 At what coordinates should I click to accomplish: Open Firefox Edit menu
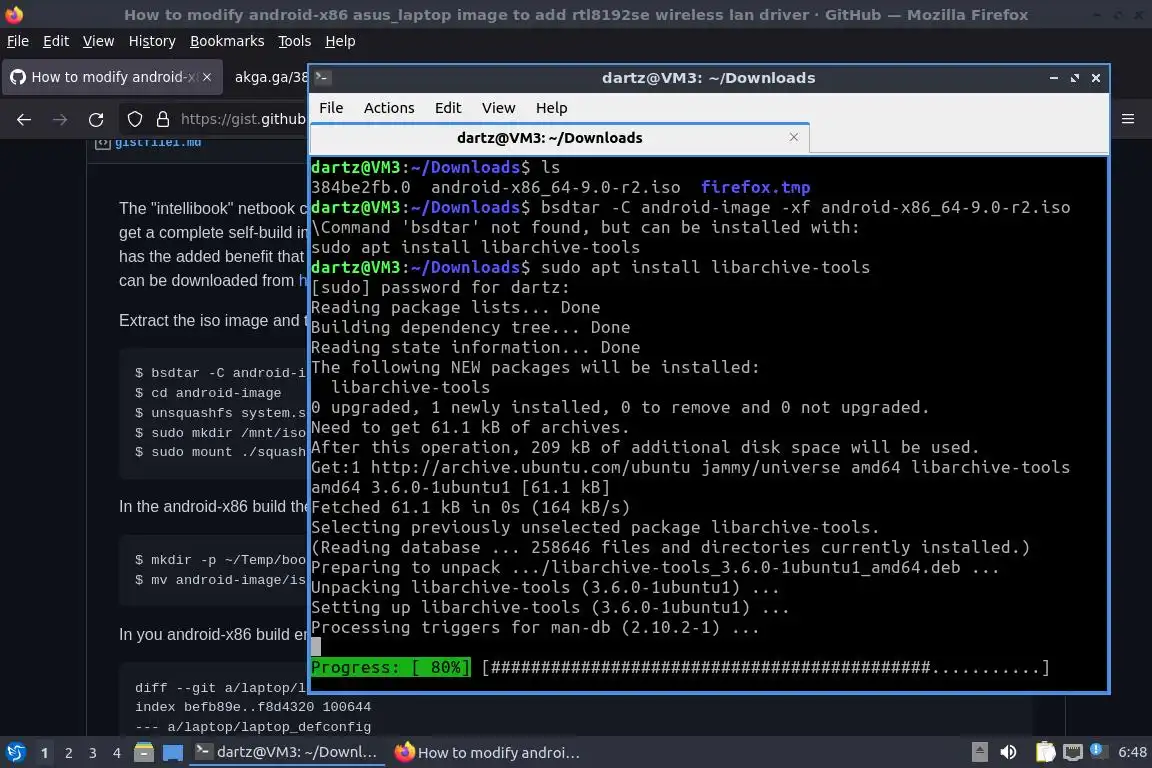click(x=56, y=41)
